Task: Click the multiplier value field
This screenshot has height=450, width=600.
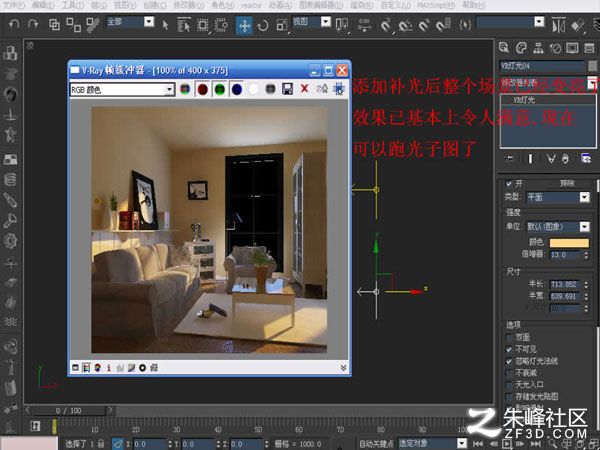Action: point(565,255)
